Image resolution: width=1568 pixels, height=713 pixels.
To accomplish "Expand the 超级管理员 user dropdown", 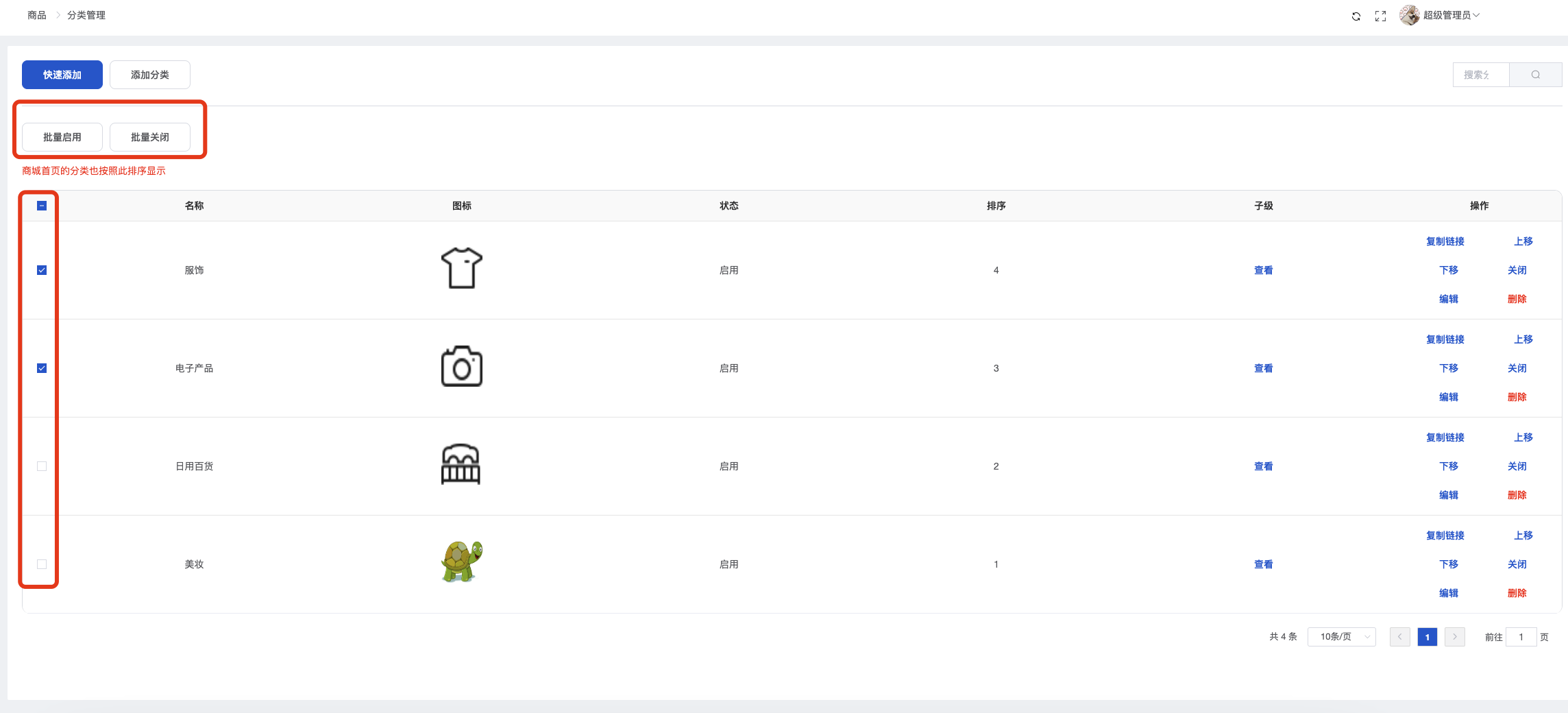I will pos(1451,15).
